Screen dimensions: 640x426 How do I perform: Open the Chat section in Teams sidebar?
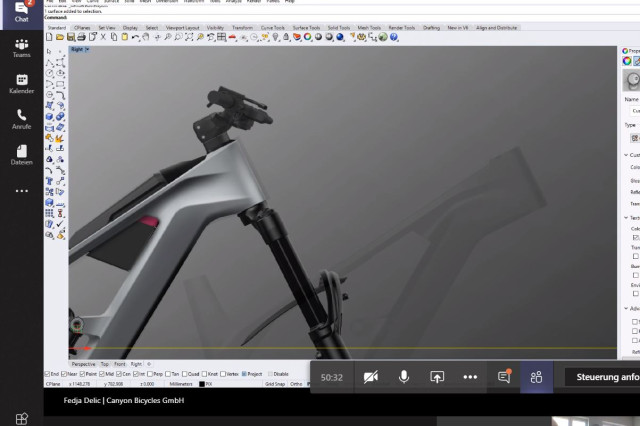coord(21,12)
